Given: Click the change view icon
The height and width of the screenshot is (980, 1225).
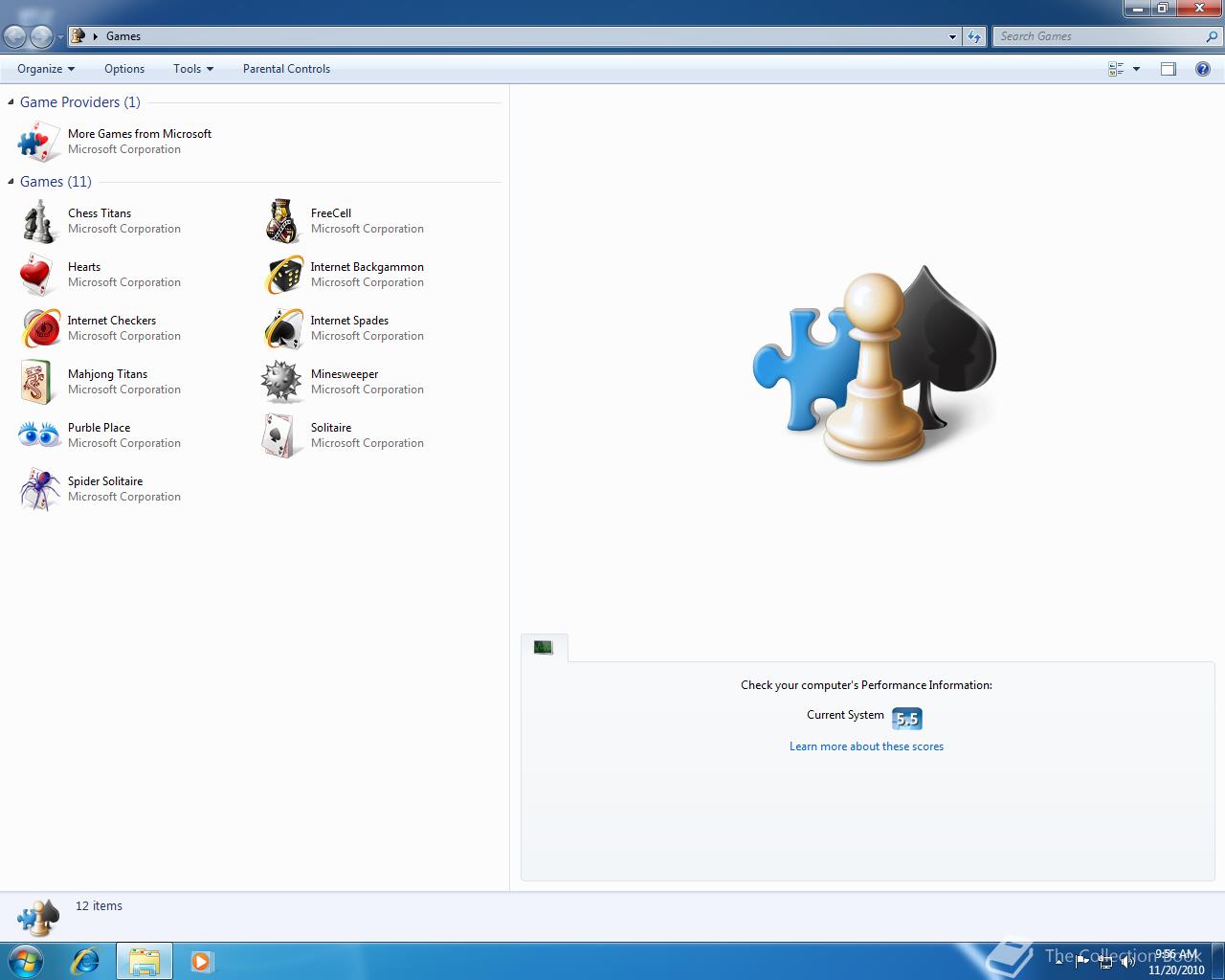Looking at the screenshot, I should click(x=1116, y=69).
